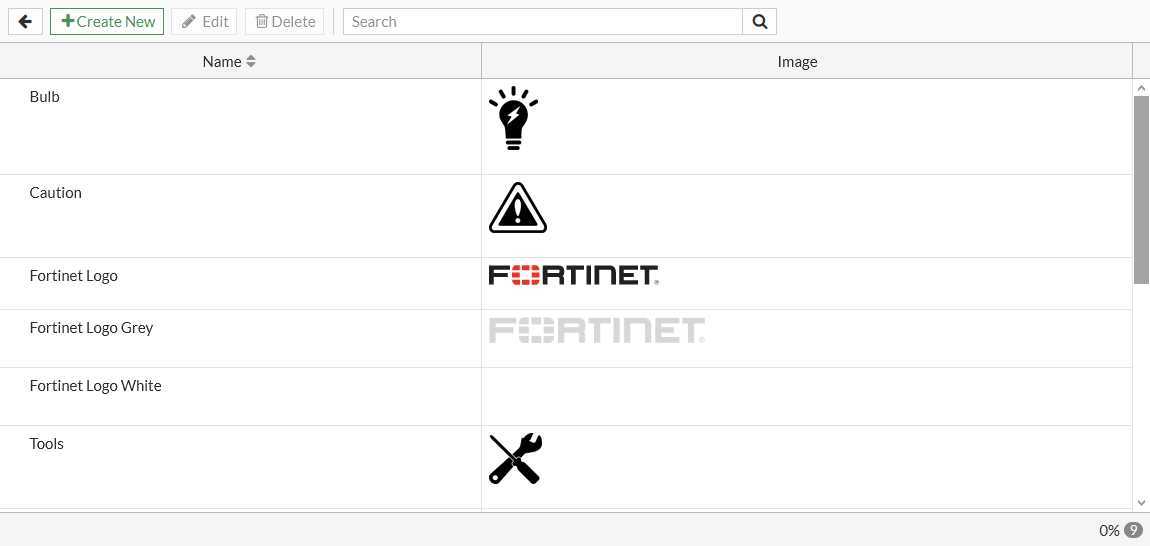Focus the Search input field
Viewport: 1150px width, 546px height.
(x=543, y=21)
